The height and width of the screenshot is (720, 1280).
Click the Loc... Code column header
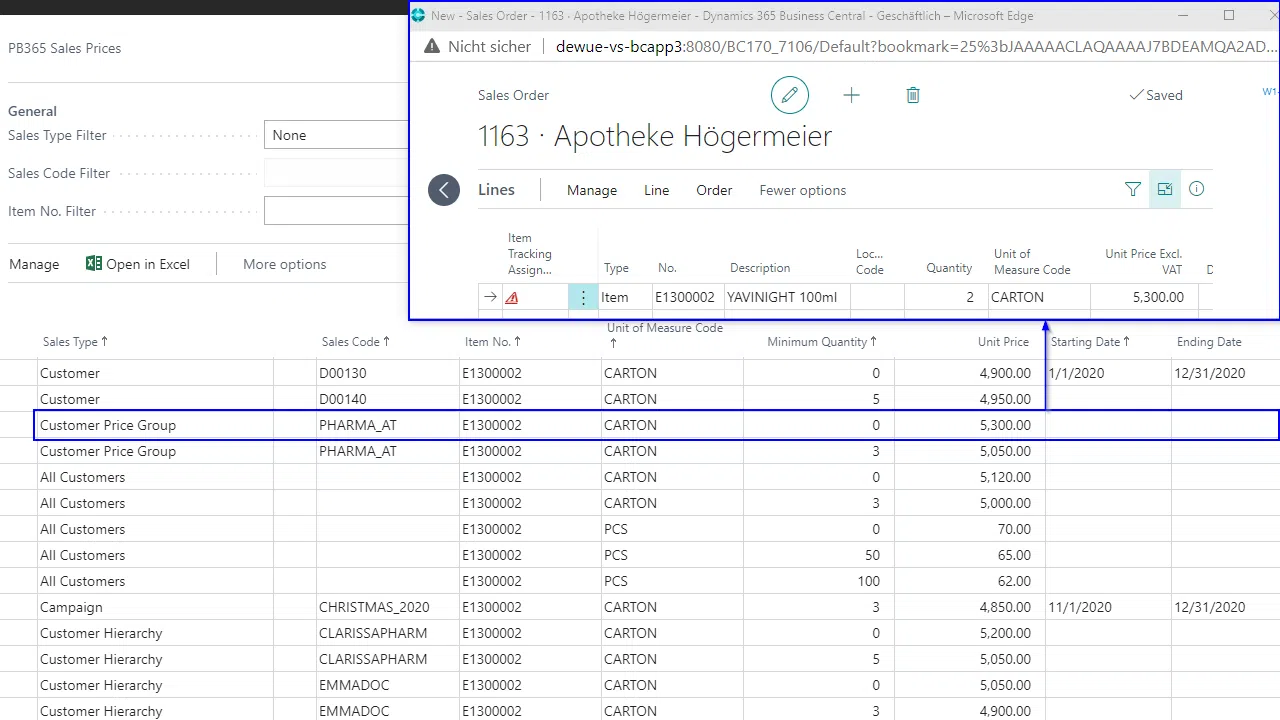pos(870,261)
